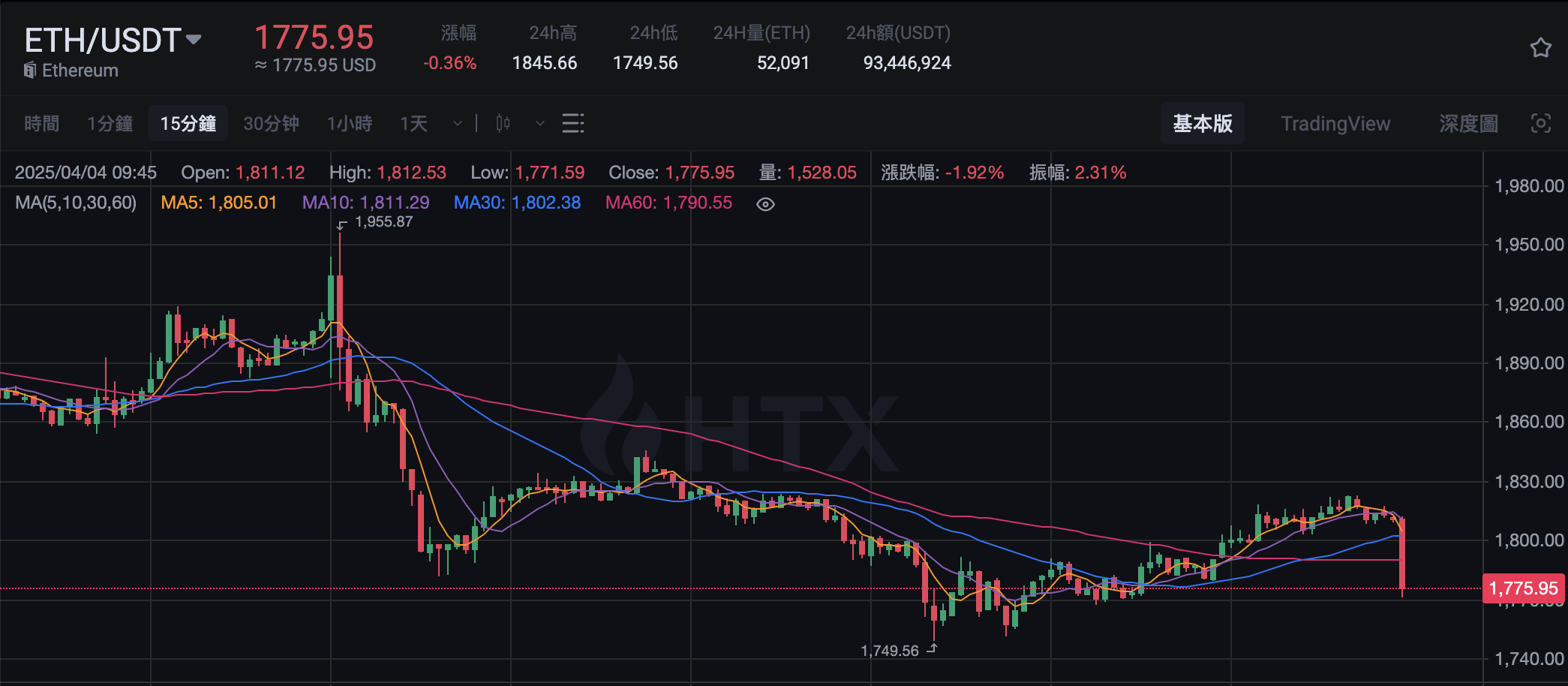Select the candlestick chart type icon
This screenshot has height=686, width=1568.
pos(503,123)
